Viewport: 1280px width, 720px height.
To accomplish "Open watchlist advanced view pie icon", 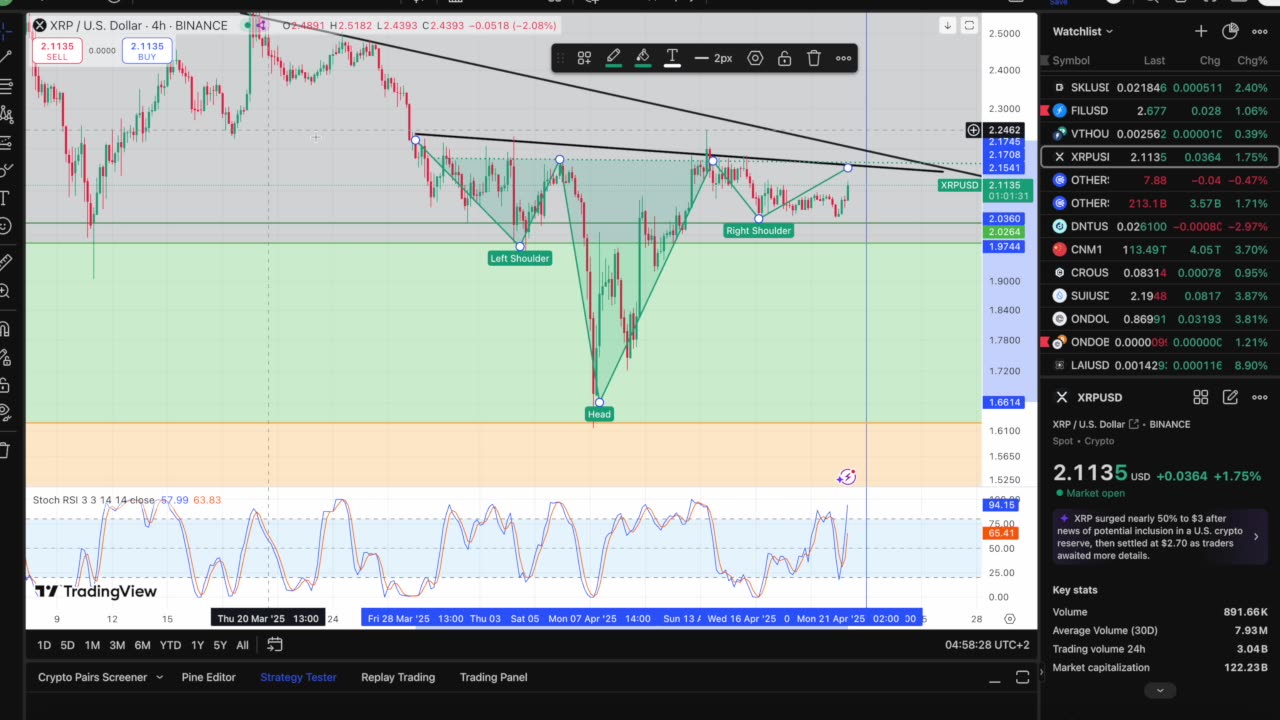I will click(x=1230, y=31).
